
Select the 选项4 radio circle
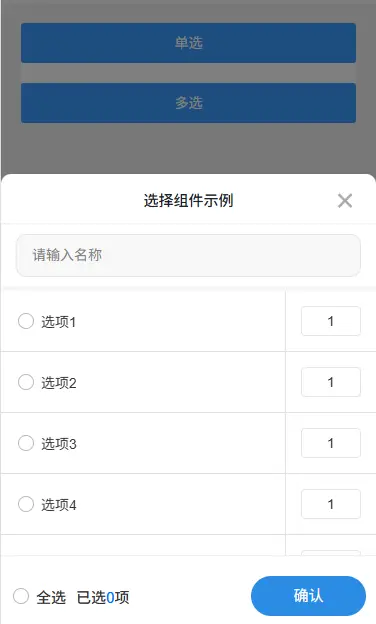point(26,504)
